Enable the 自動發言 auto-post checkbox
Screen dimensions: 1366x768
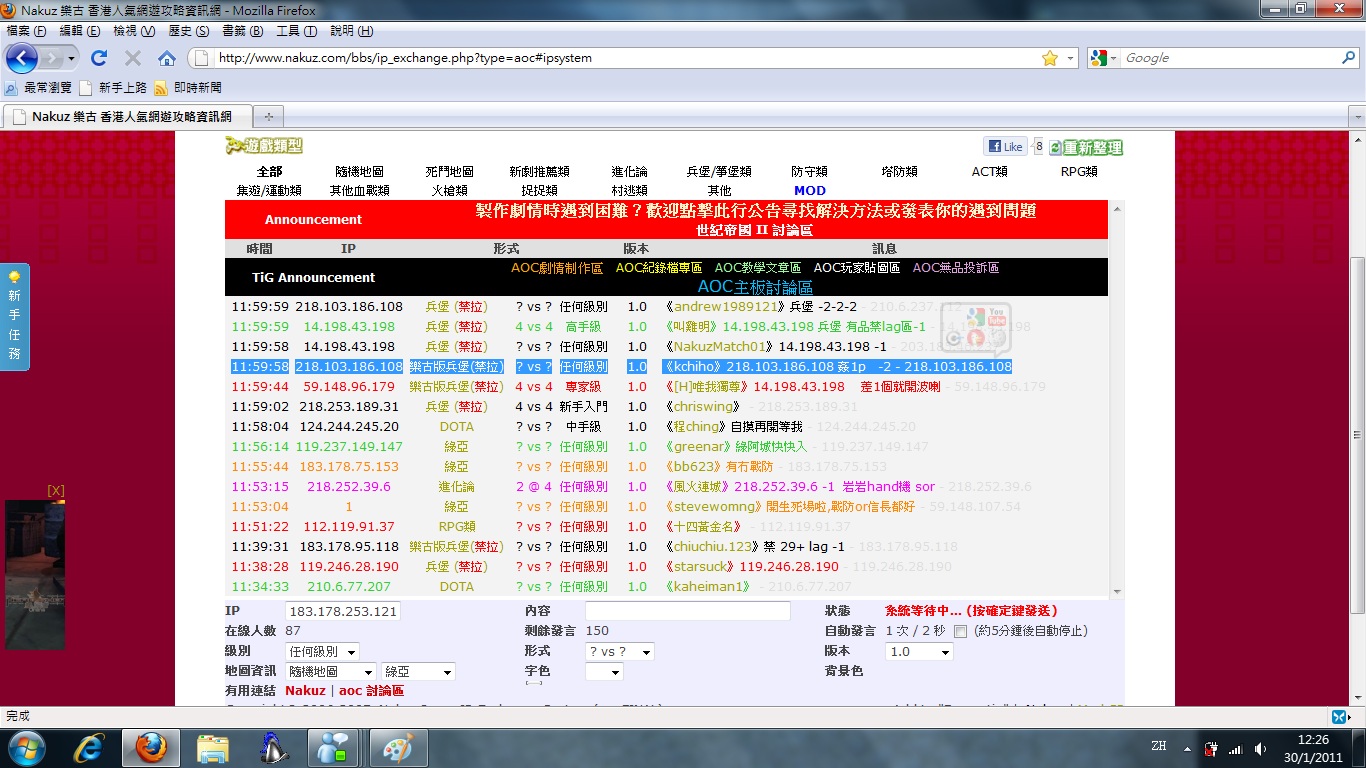[961, 631]
